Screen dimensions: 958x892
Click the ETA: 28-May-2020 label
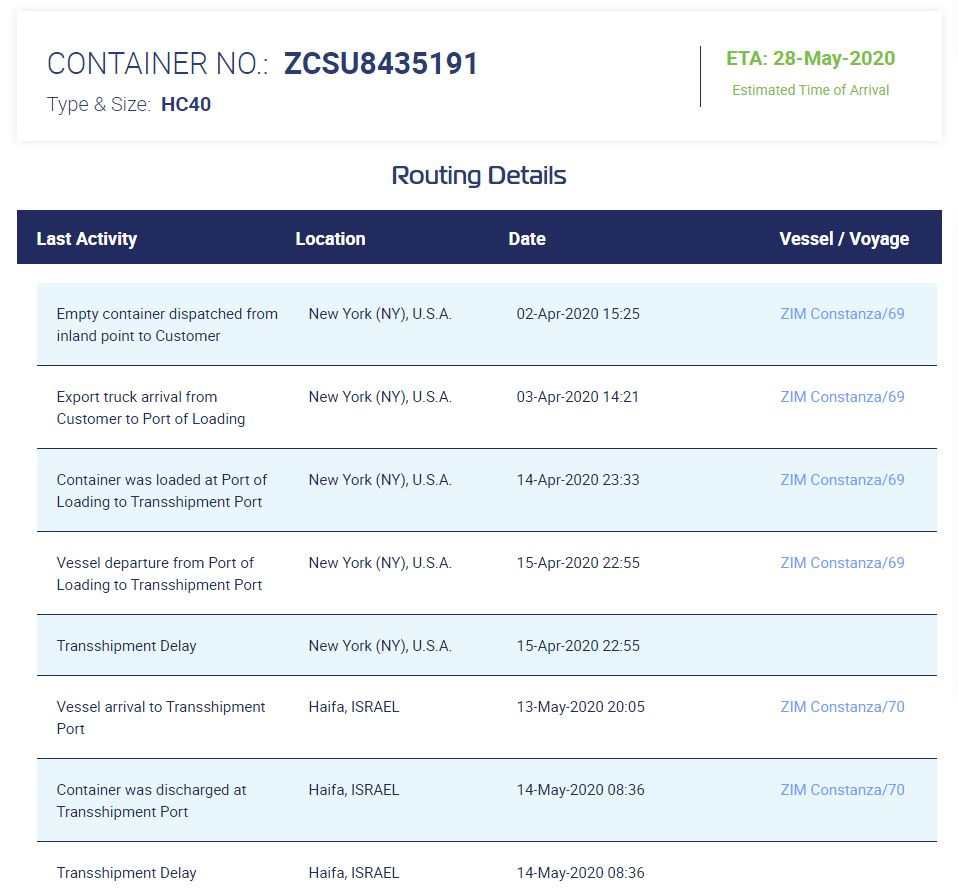(x=810, y=58)
